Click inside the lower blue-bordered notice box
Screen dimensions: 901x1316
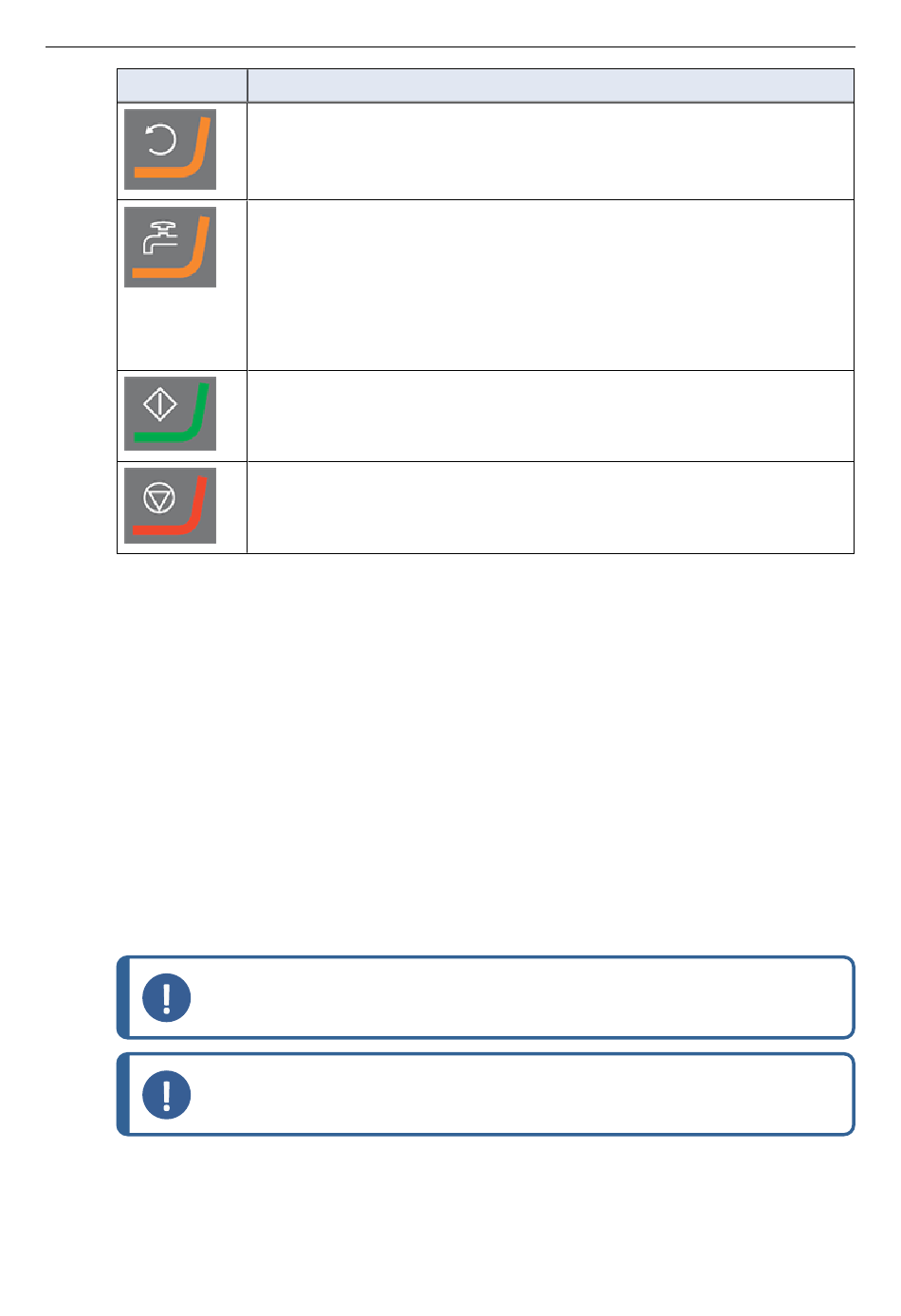(486, 1094)
